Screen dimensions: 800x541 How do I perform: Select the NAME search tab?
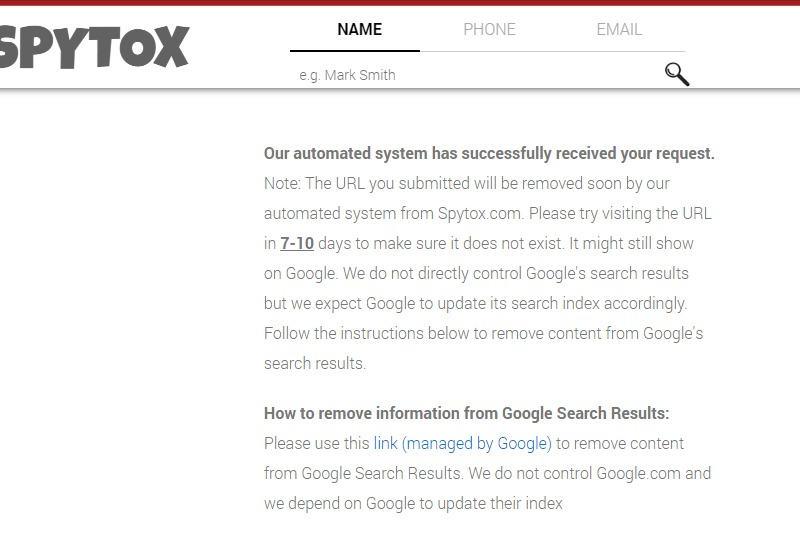pyautogui.click(x=359, y=30)
